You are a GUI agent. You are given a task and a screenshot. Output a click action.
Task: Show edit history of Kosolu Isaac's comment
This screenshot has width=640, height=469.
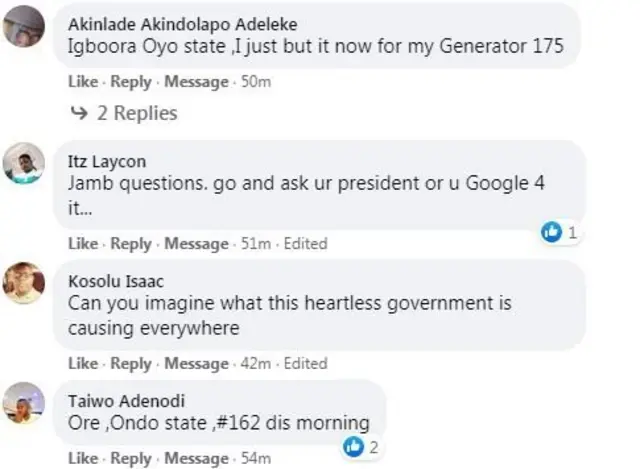pos(305,363)
